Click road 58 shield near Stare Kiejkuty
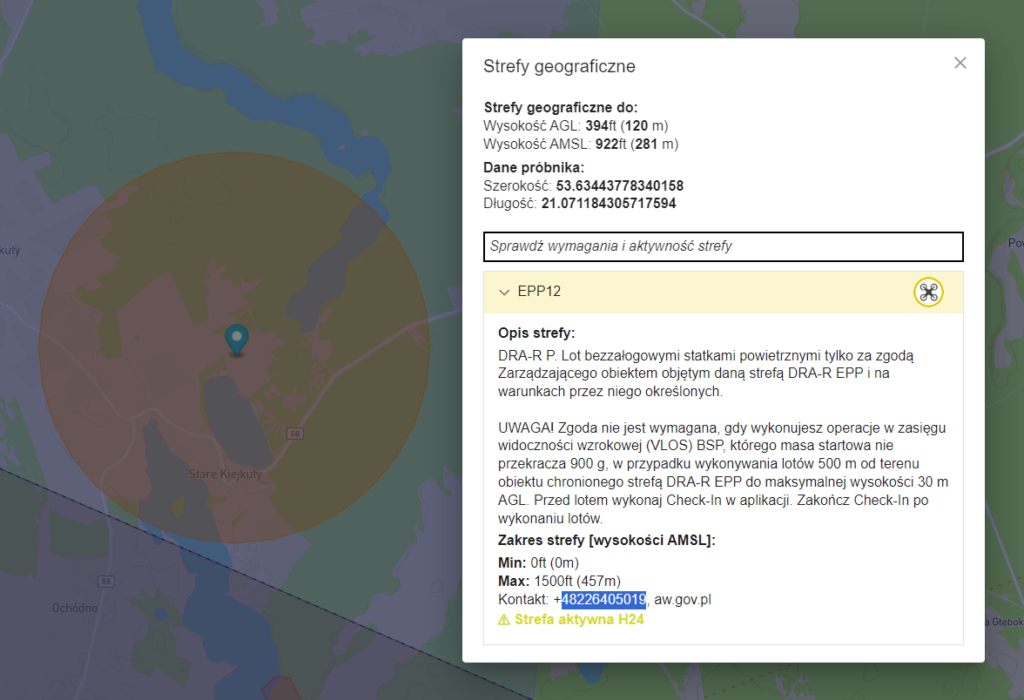 pyautogui.click(x=294, y=433)
